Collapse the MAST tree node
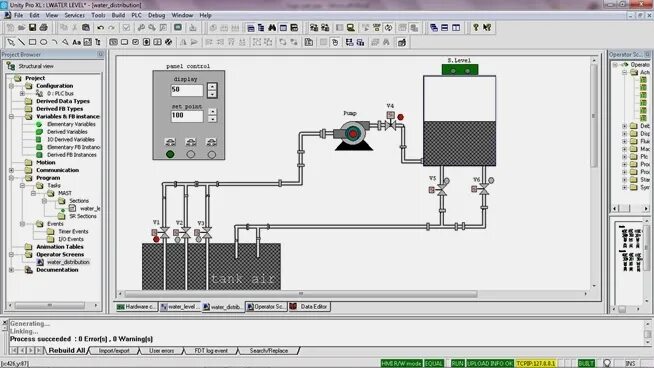The width and height of the screenshot is (654, 368). pos(33,193)
